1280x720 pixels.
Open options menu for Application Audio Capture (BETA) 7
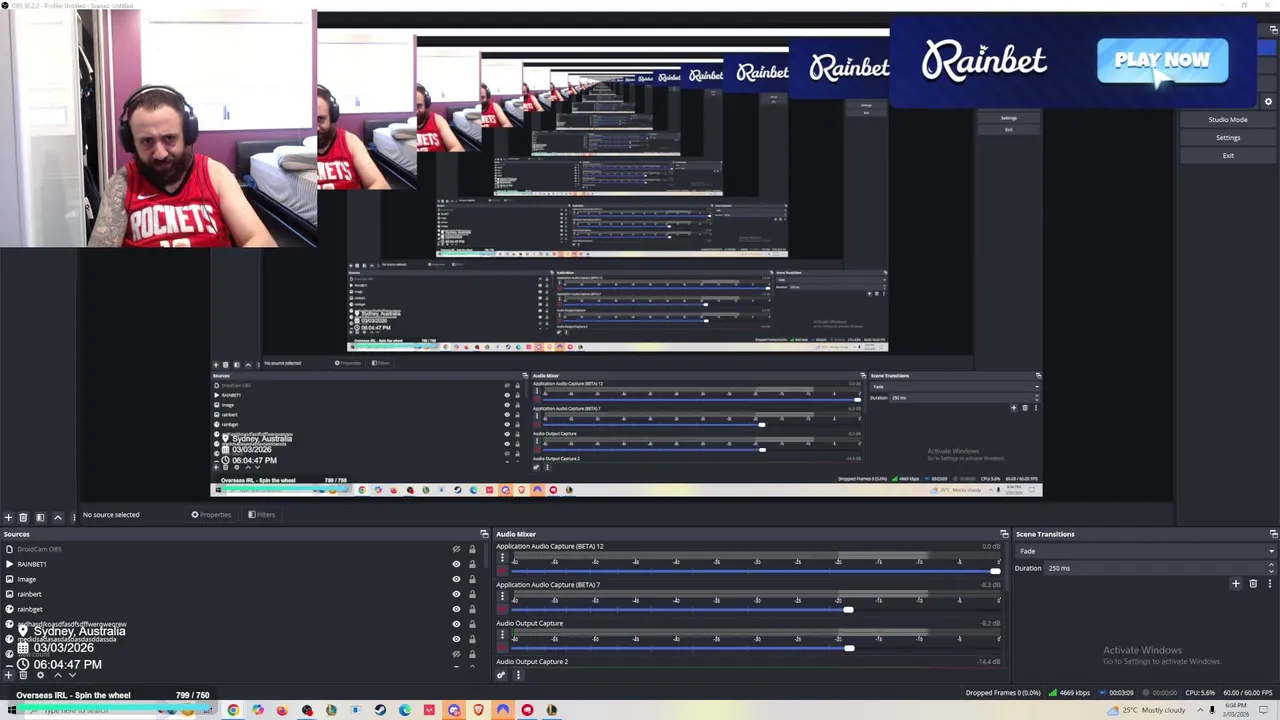pyautogui.click(x=502, y=596)
